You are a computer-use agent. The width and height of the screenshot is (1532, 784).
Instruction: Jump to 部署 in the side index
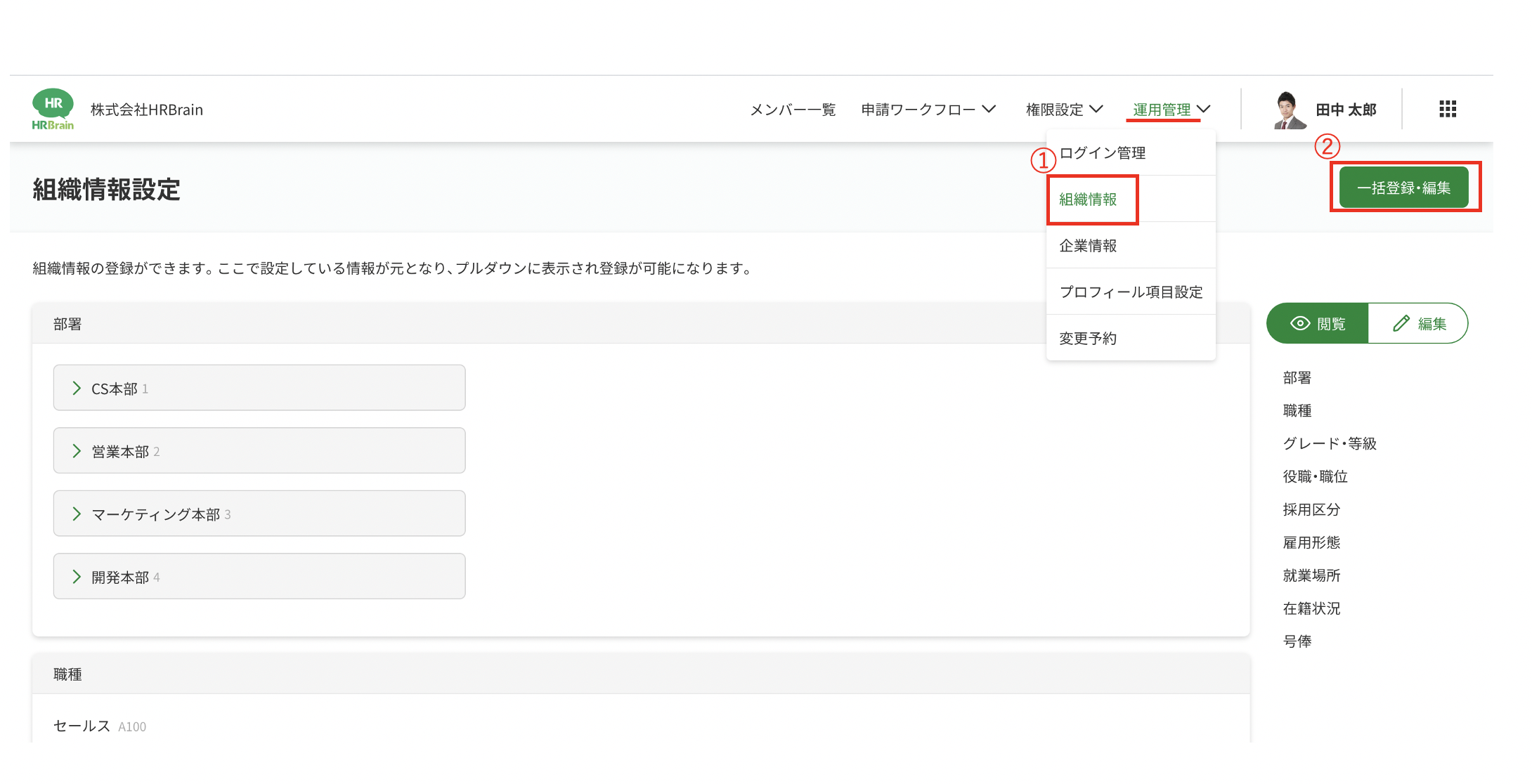pyautogui.click(x=1297, y=378)
